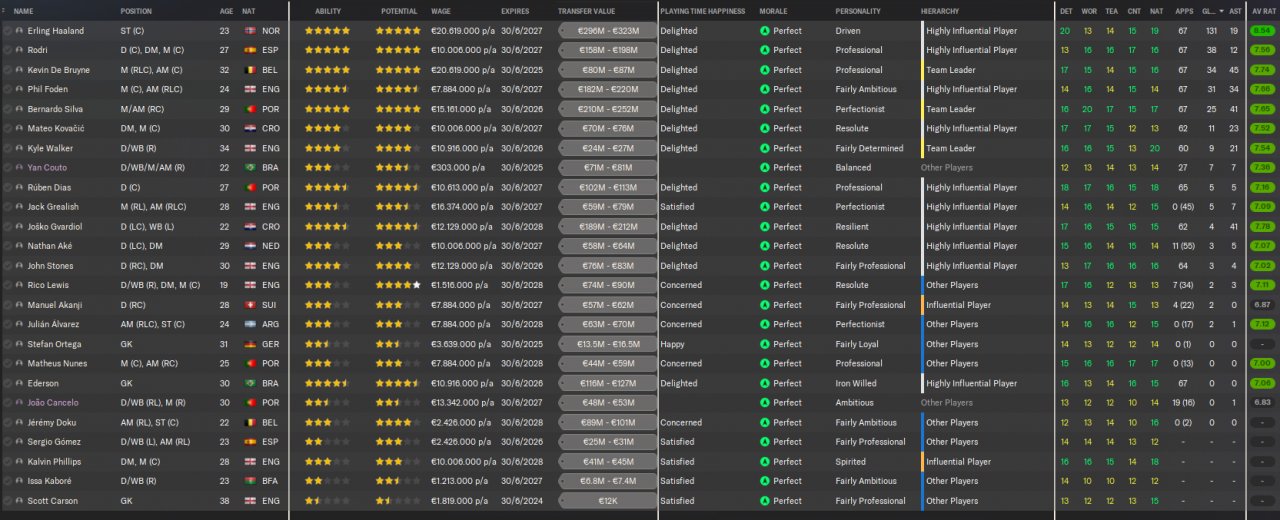Screen dimensions: 1280x520
Task: Click the potential stars for Rico Lewis
Action: [x=399, y=285]
